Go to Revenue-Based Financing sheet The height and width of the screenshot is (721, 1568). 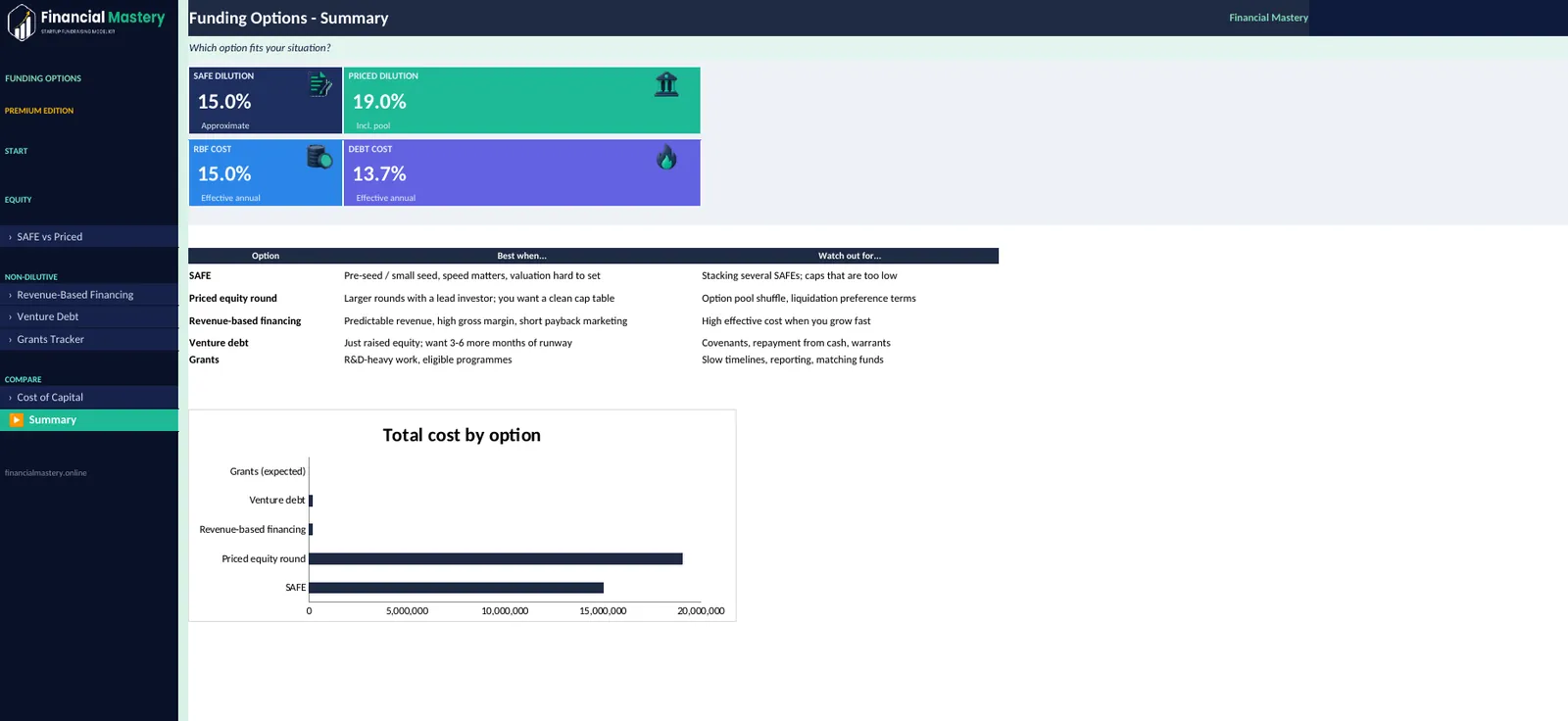tap(89, 295)
